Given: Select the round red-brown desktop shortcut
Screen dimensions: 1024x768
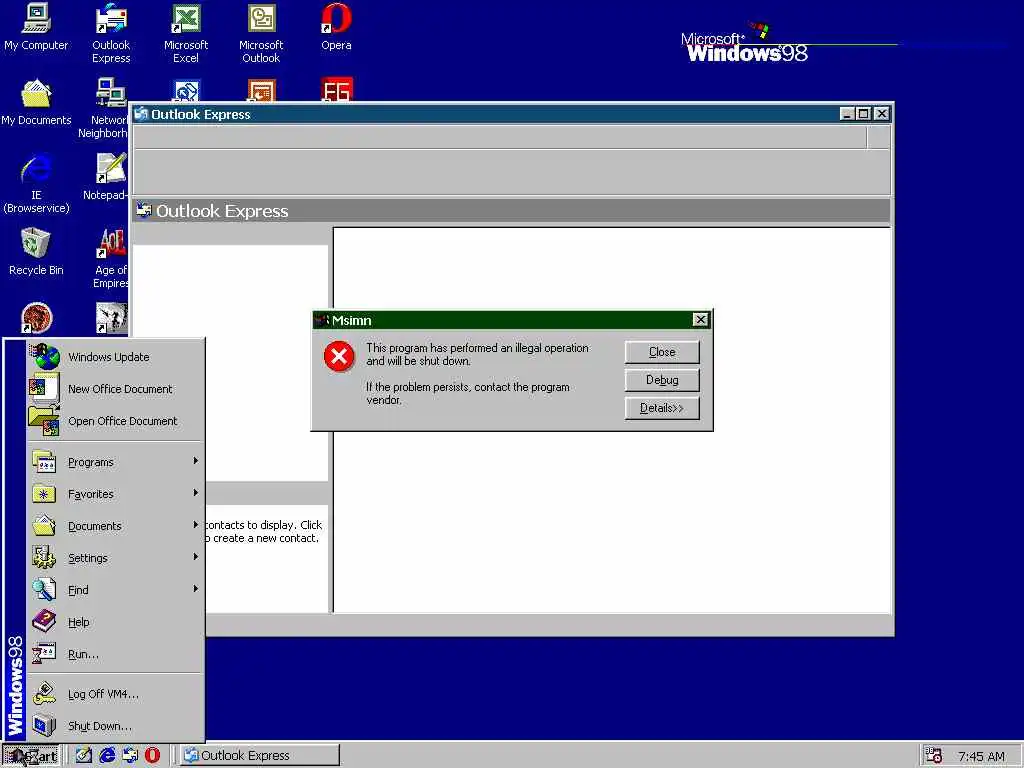Looking at the screenshot, I should click(37, 318).
